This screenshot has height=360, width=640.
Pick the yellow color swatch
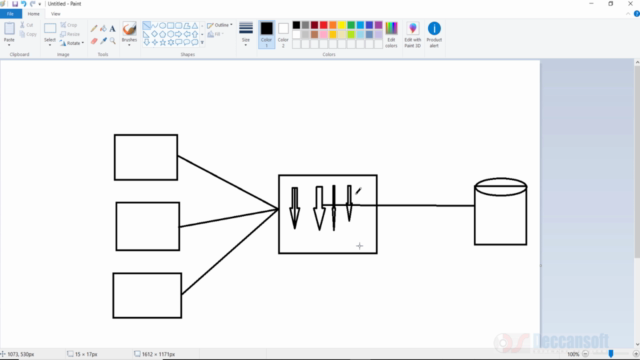pos(342,25)
